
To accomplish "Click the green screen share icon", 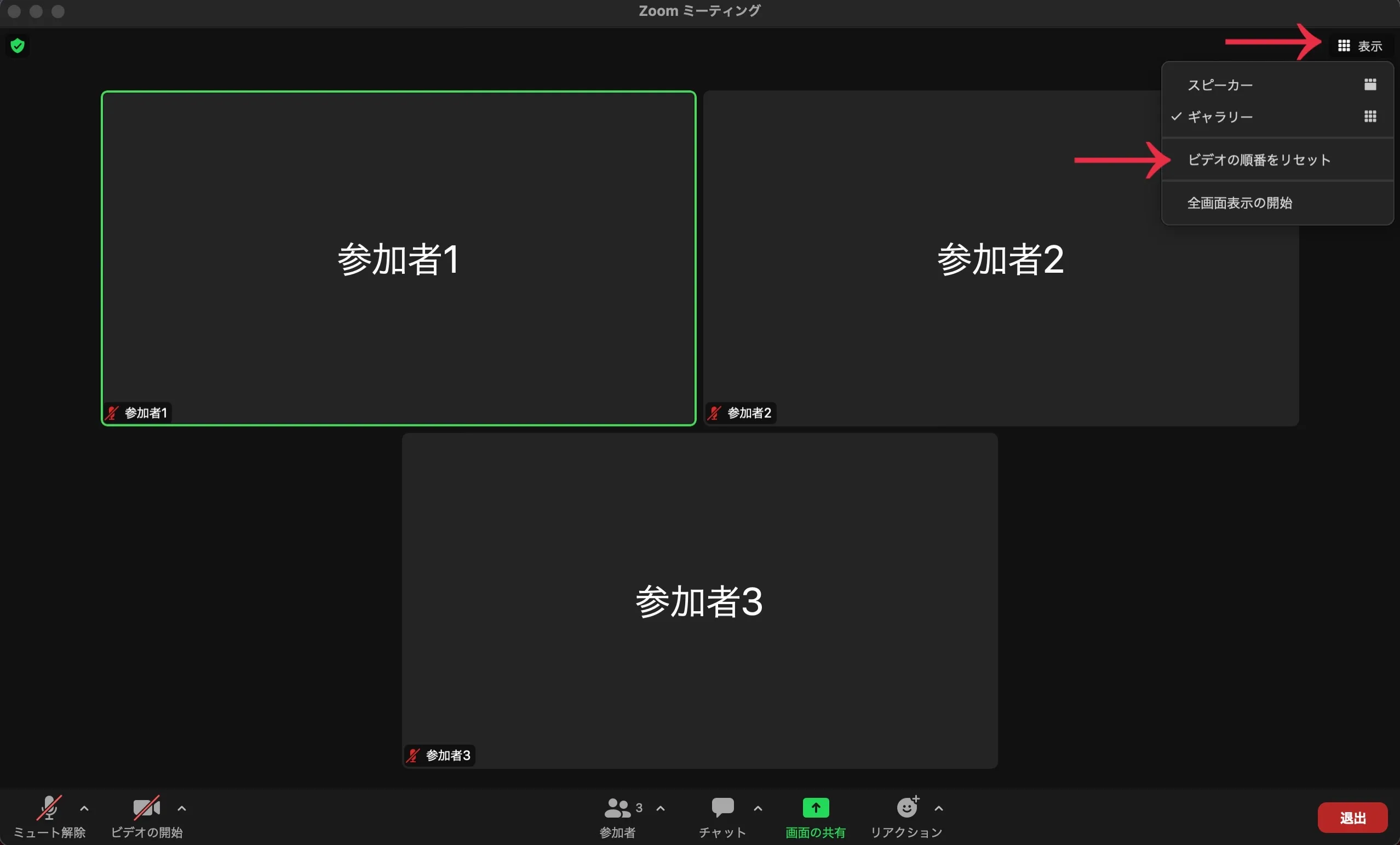I will pyautogui.click(x=816, y=808).
